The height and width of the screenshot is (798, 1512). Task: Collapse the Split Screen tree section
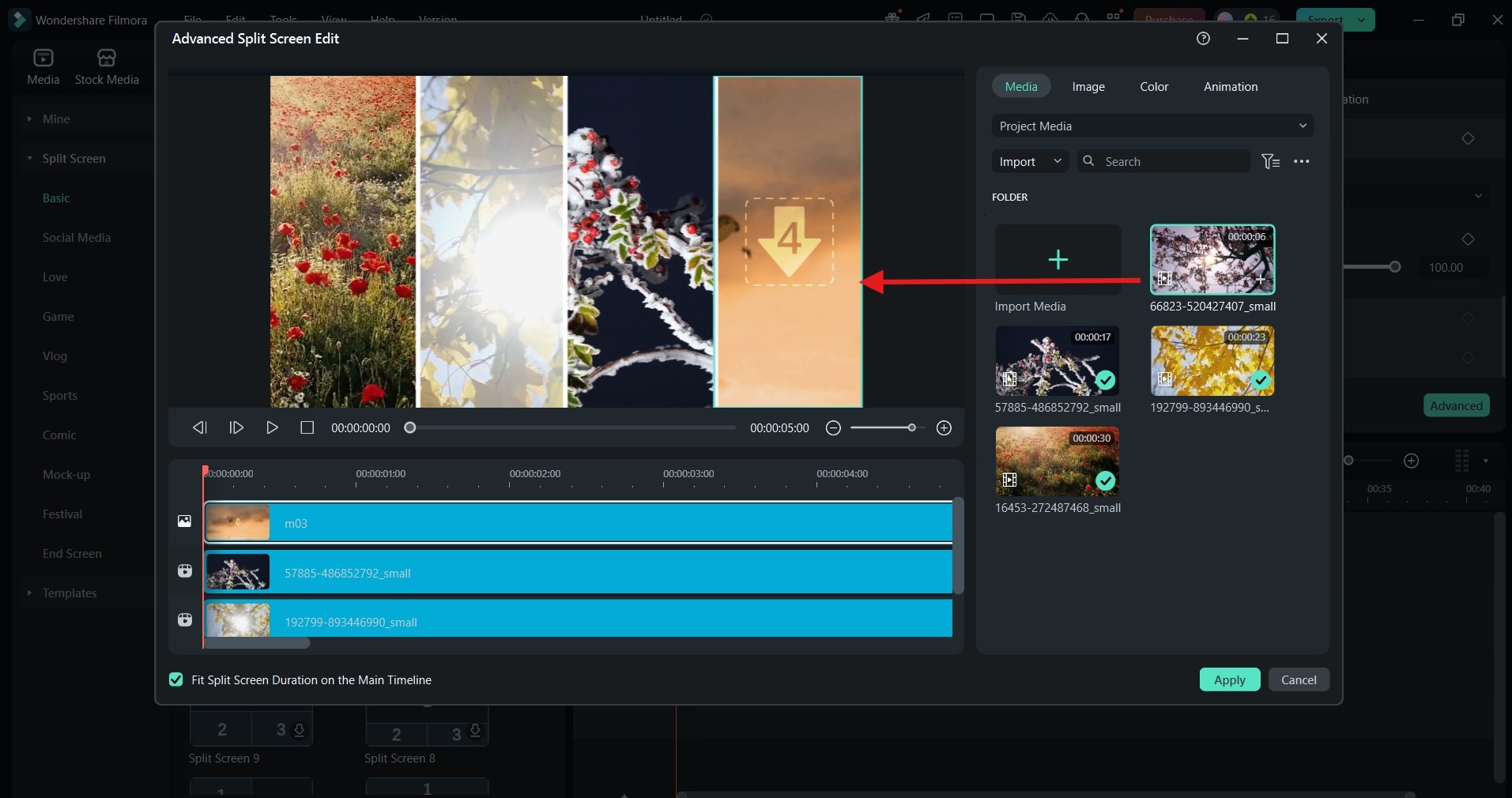point(29,158)
